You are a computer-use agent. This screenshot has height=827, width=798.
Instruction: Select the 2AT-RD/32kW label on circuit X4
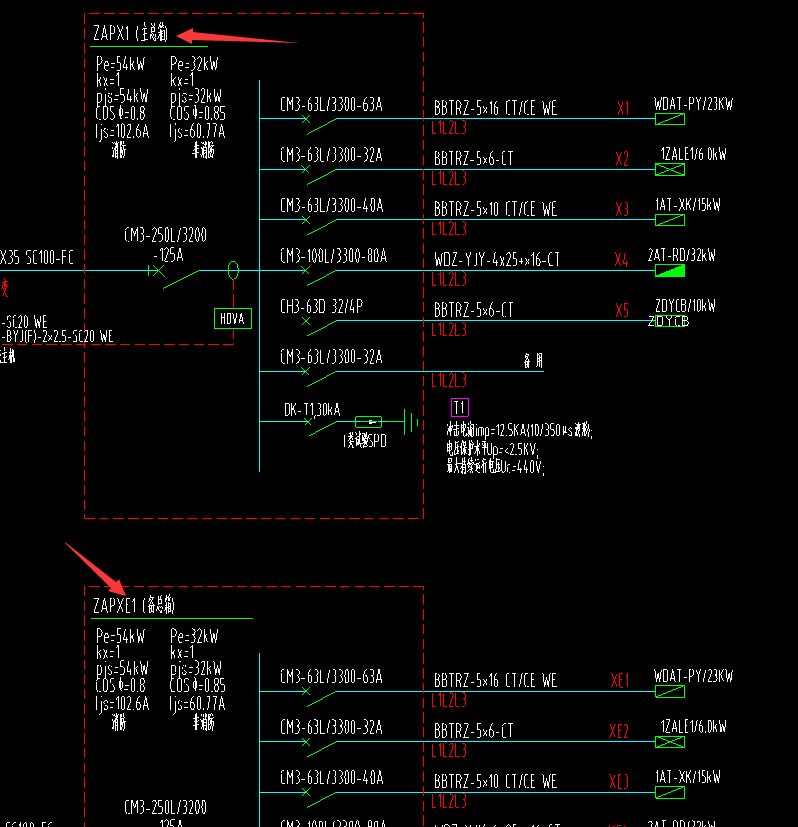682,255
